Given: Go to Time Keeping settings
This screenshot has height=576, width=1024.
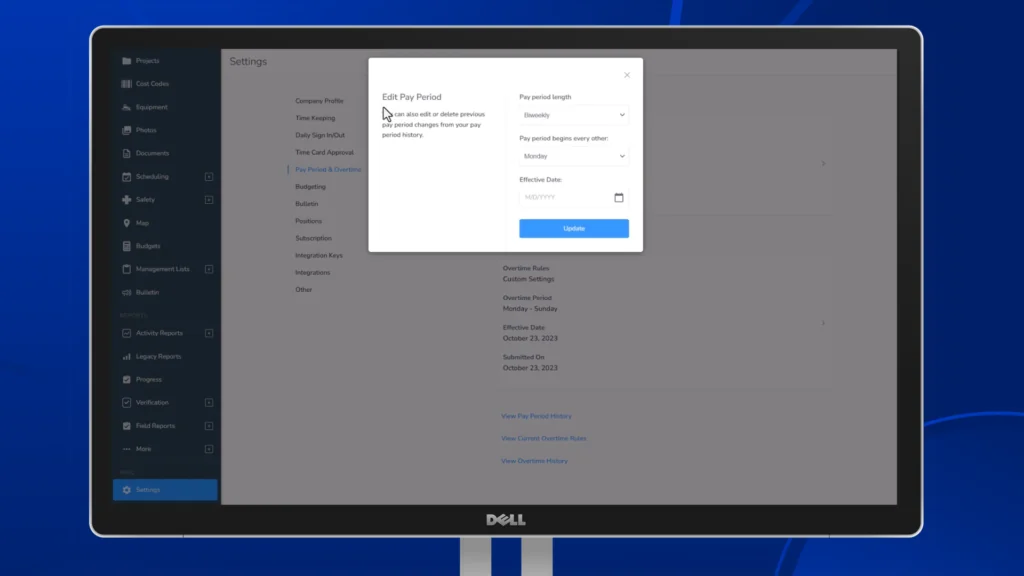Looking at the screenshot, I should coord(315,118).
